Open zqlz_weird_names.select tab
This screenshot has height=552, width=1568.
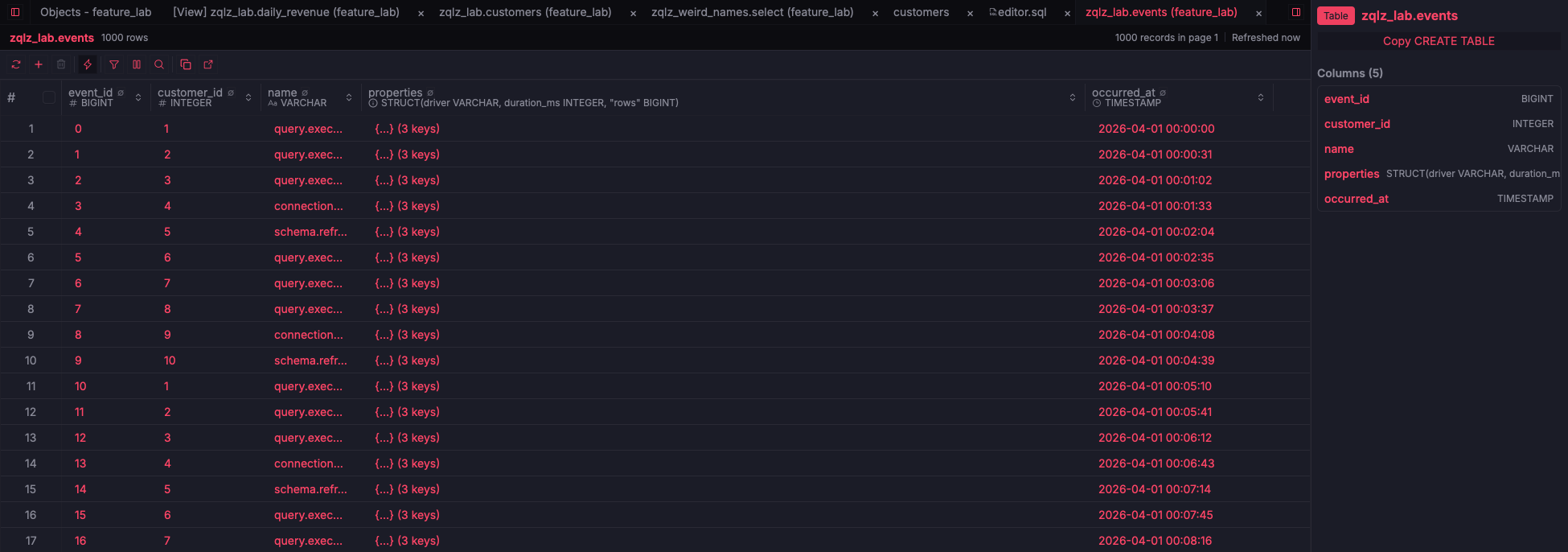click(x=753, y=12)
